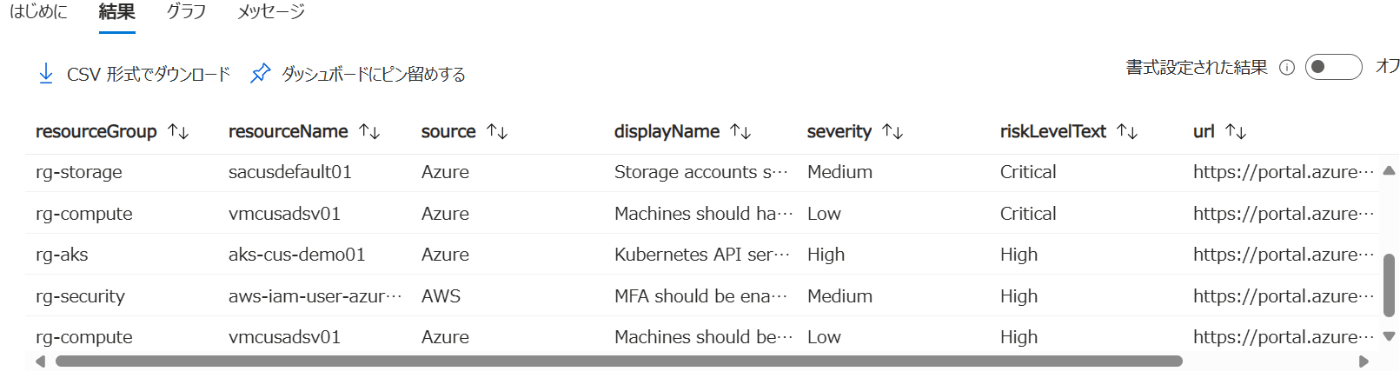1400x378 pixels.
Task: Open the メッセージ tab
Action: (271, 12)
